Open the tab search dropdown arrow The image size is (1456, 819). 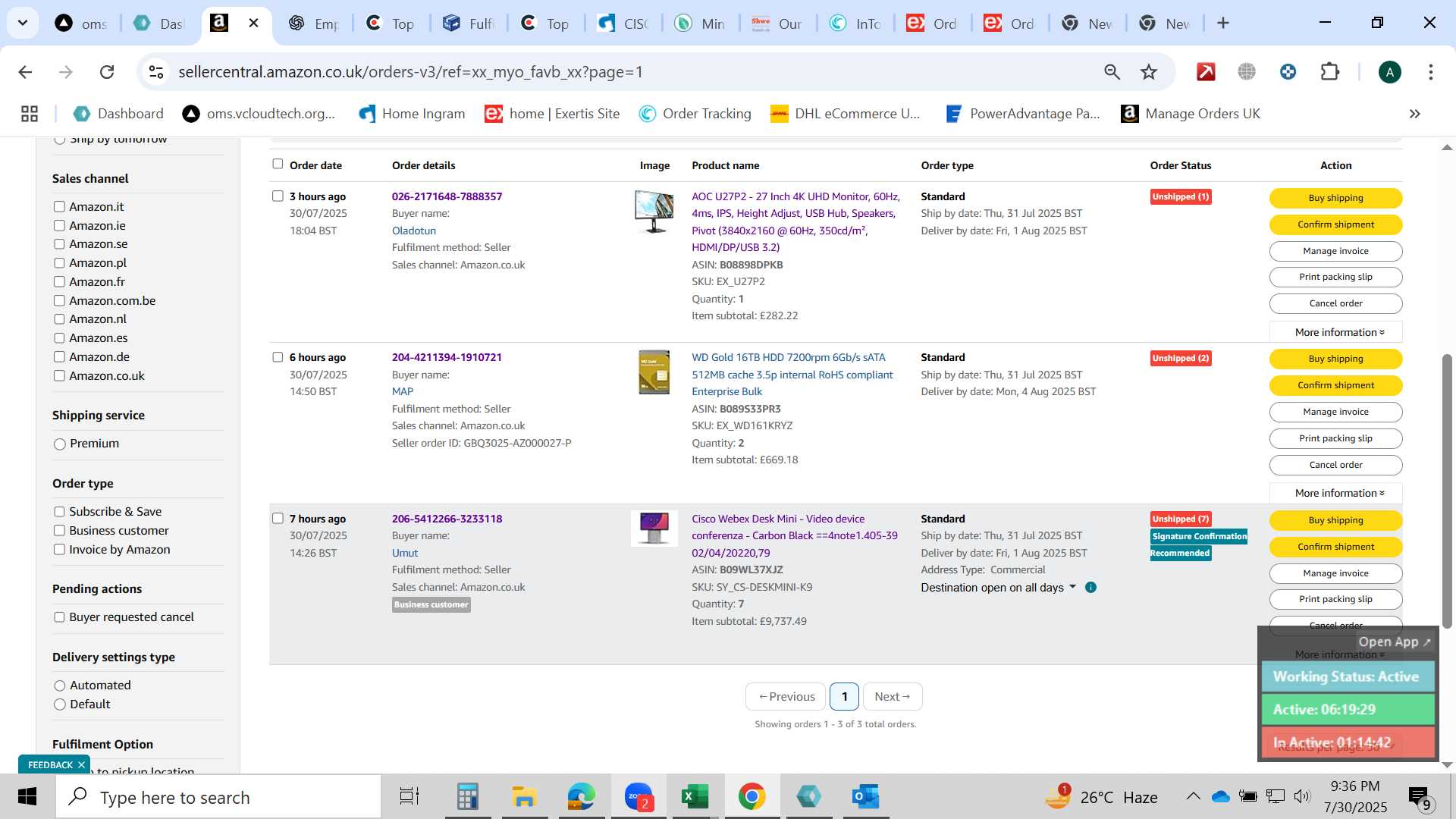click(23, 23)
